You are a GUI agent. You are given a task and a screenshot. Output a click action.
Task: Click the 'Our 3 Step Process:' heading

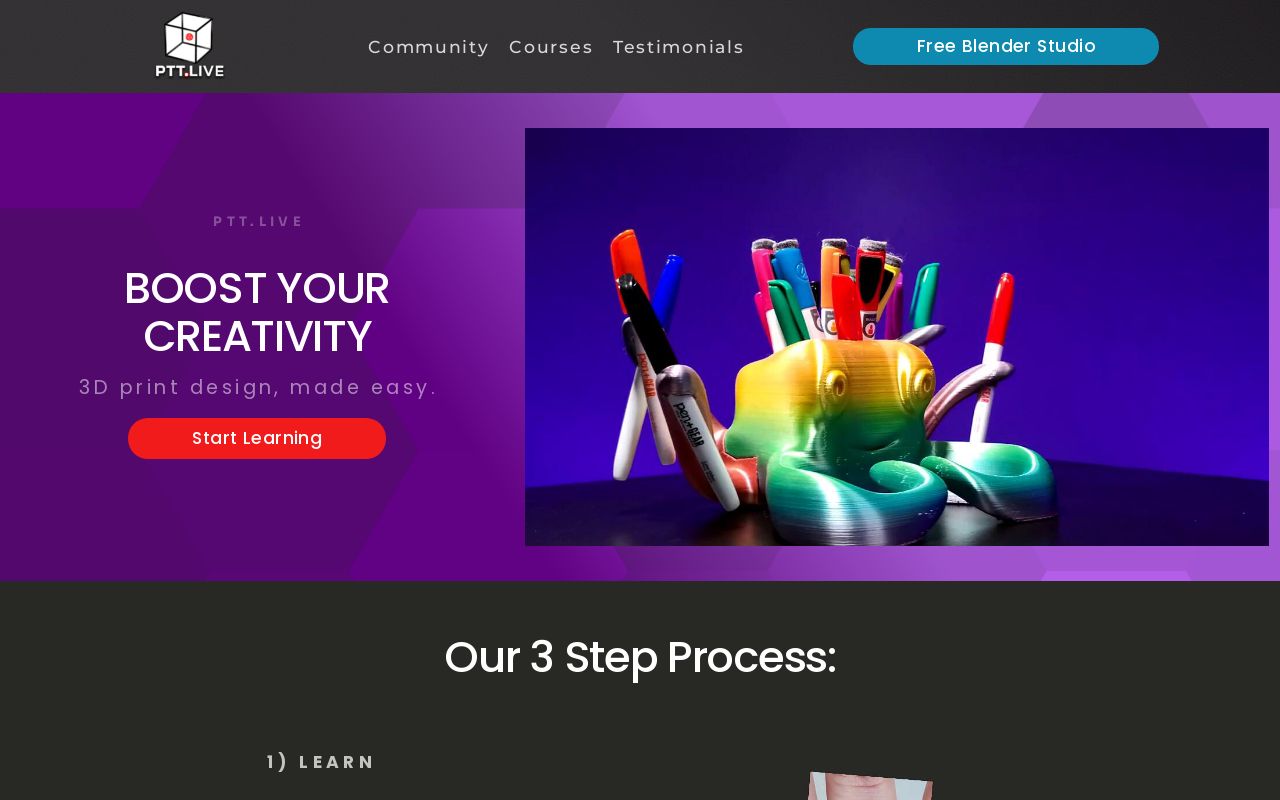pos(640,657)
